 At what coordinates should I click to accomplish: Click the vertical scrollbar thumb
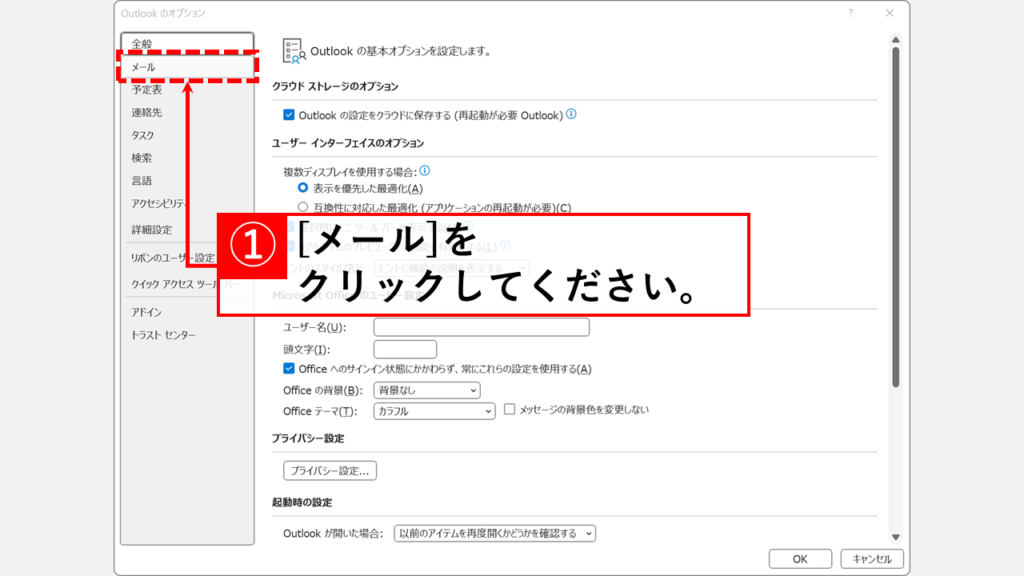click(896, 217)
